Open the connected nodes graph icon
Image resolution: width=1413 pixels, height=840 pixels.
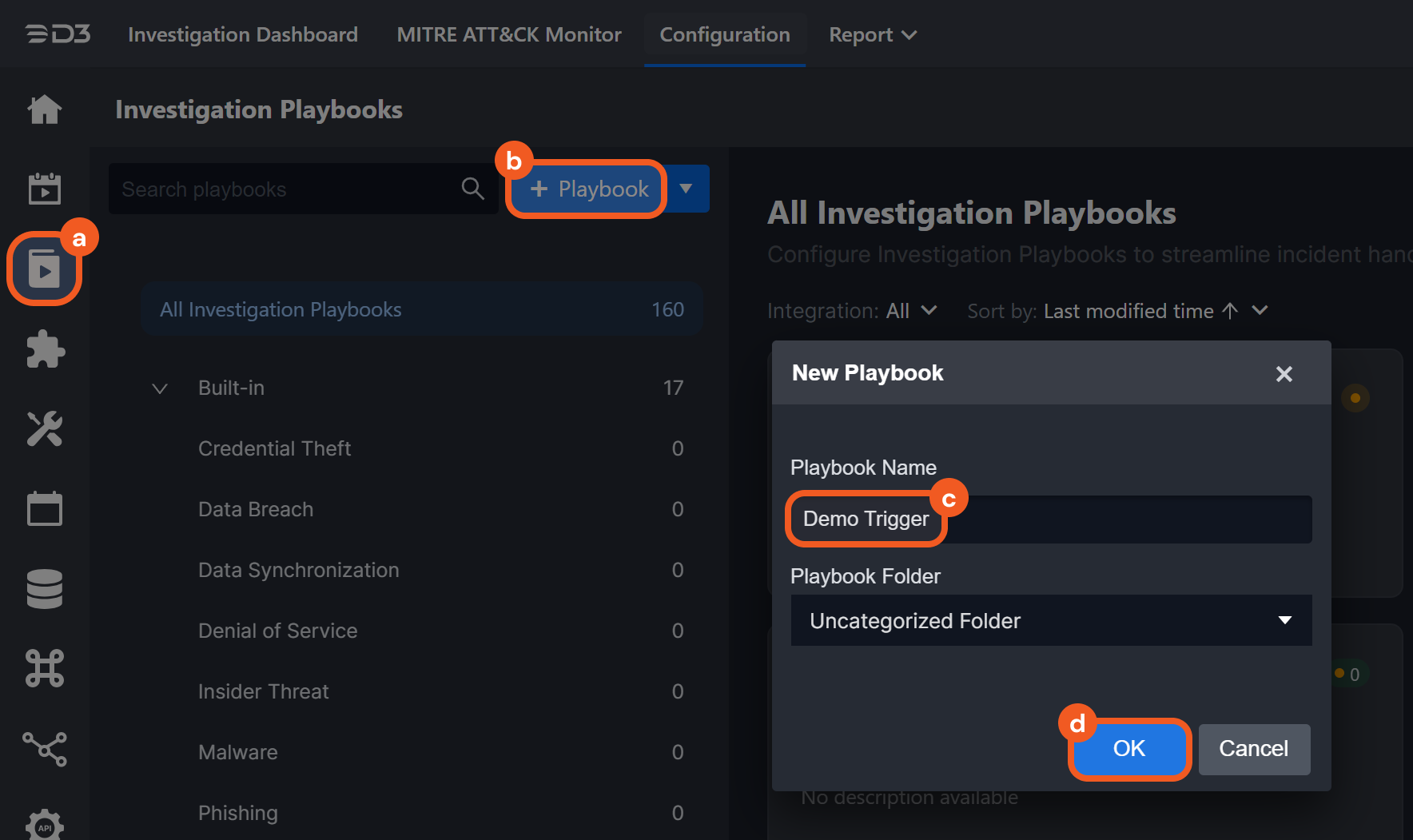click(45, 749)
